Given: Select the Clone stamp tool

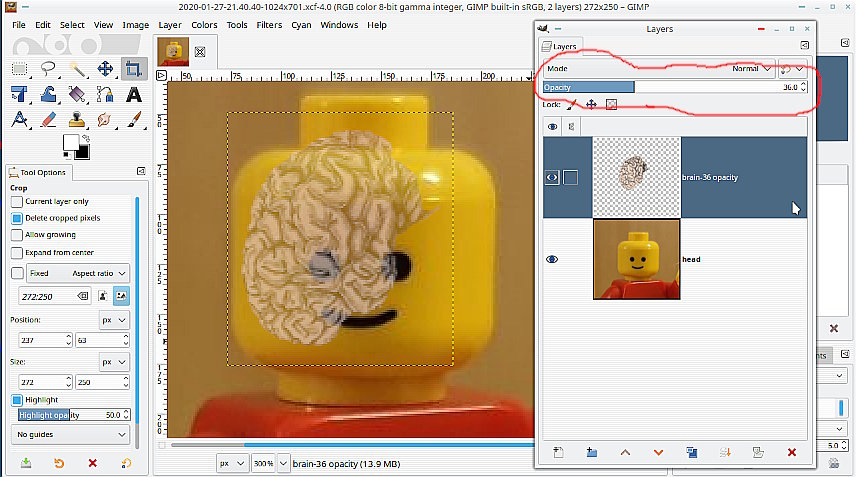Looking at the screenshot, I should [x=77, y=120].
